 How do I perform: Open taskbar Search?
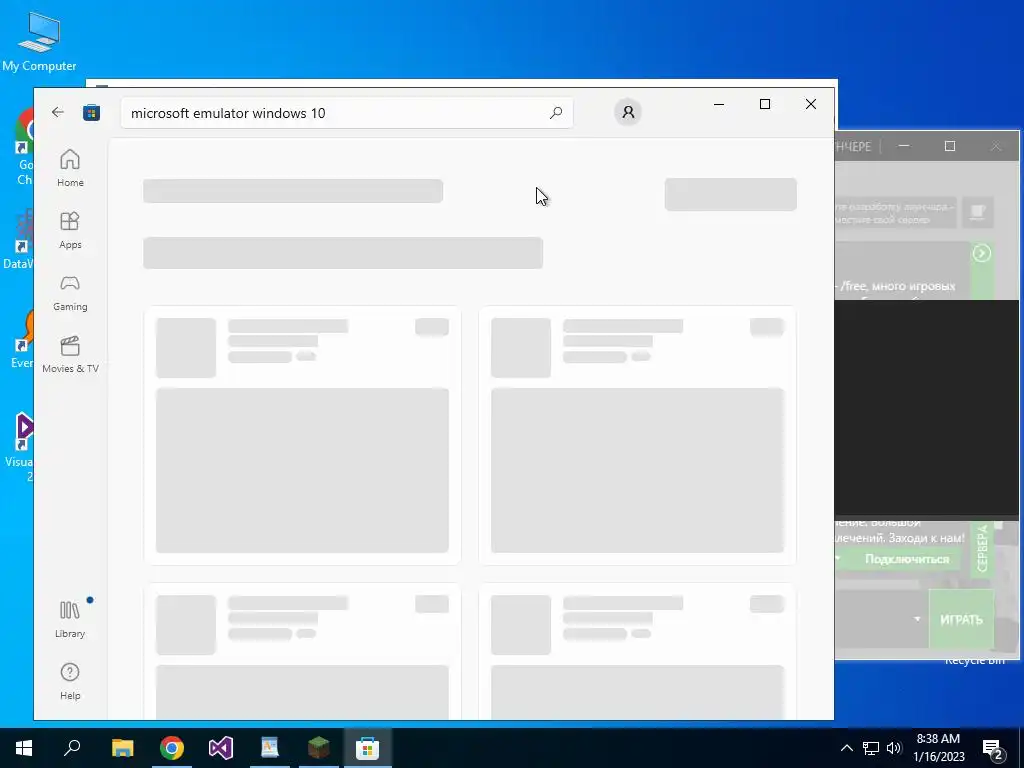point(72,748)
